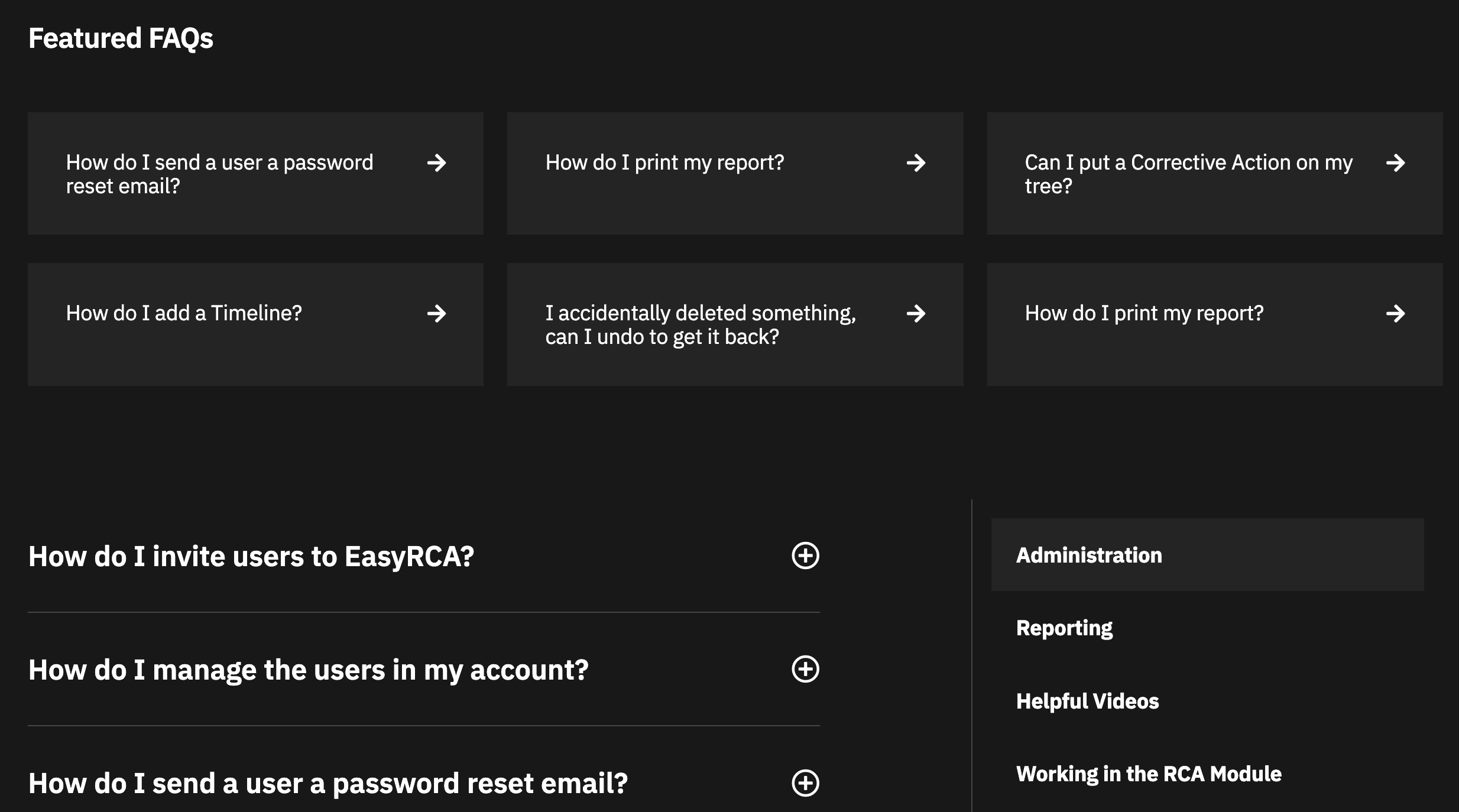Viewport: 1459px width, 812px height.
Task: Expand password reset email accordion plus icon
Action: tap(805, 783)
